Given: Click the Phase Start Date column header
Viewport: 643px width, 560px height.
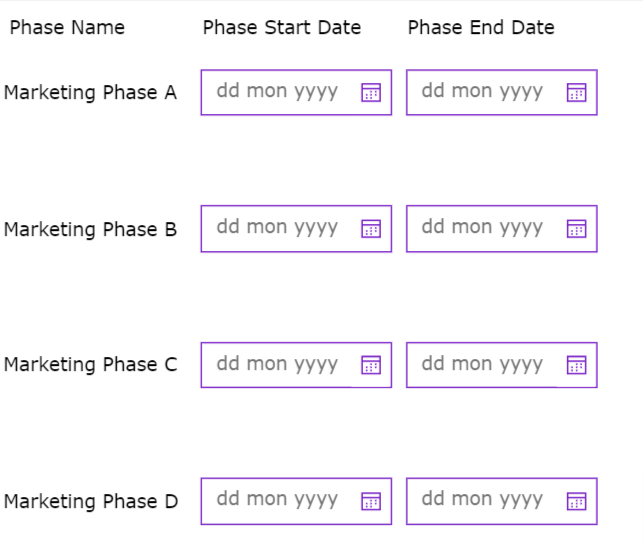Looking at the screenshot, I should pos(281,28).
